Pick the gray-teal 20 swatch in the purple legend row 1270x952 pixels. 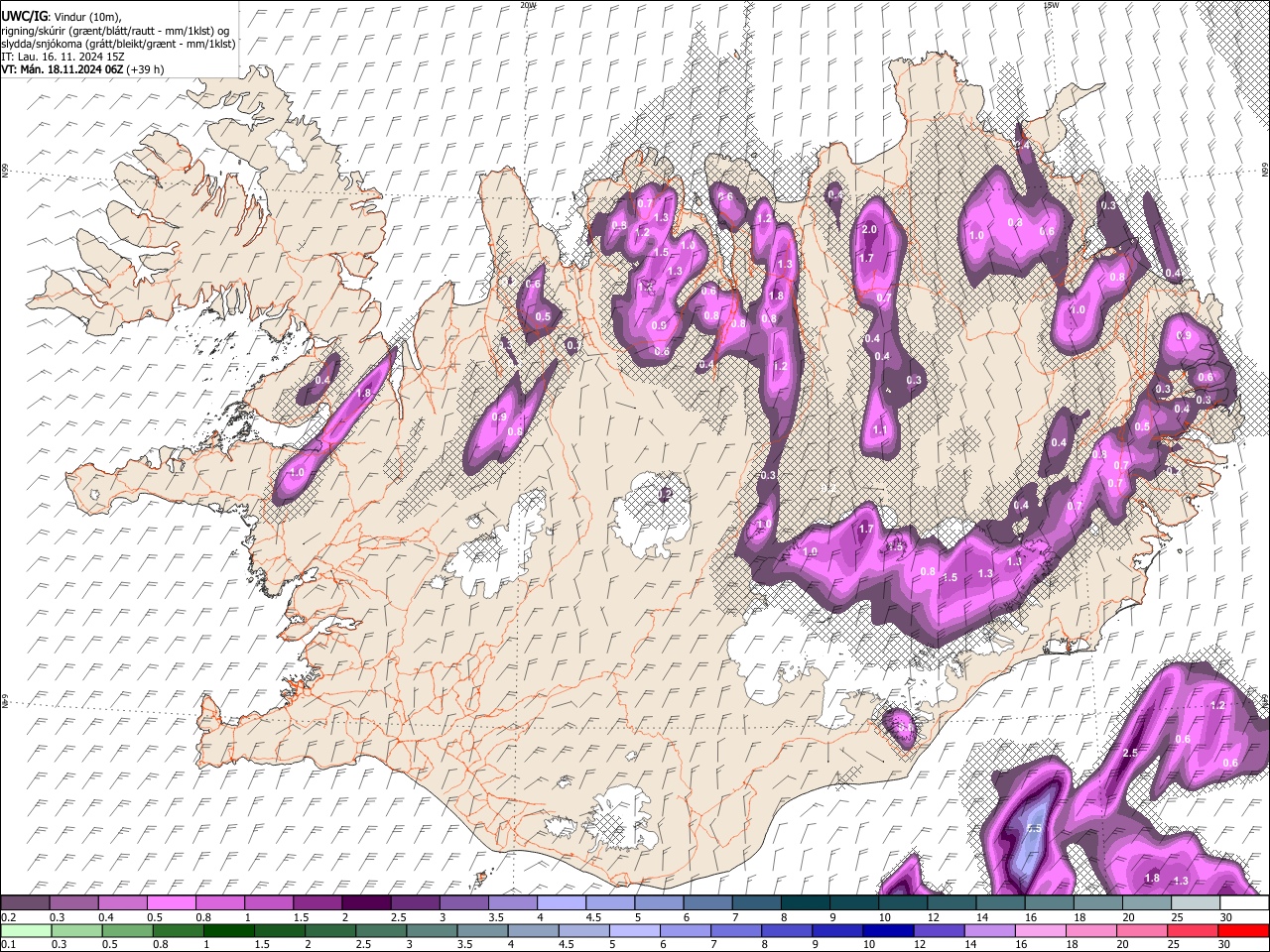pyautogui.click(x=1146, y=902)
